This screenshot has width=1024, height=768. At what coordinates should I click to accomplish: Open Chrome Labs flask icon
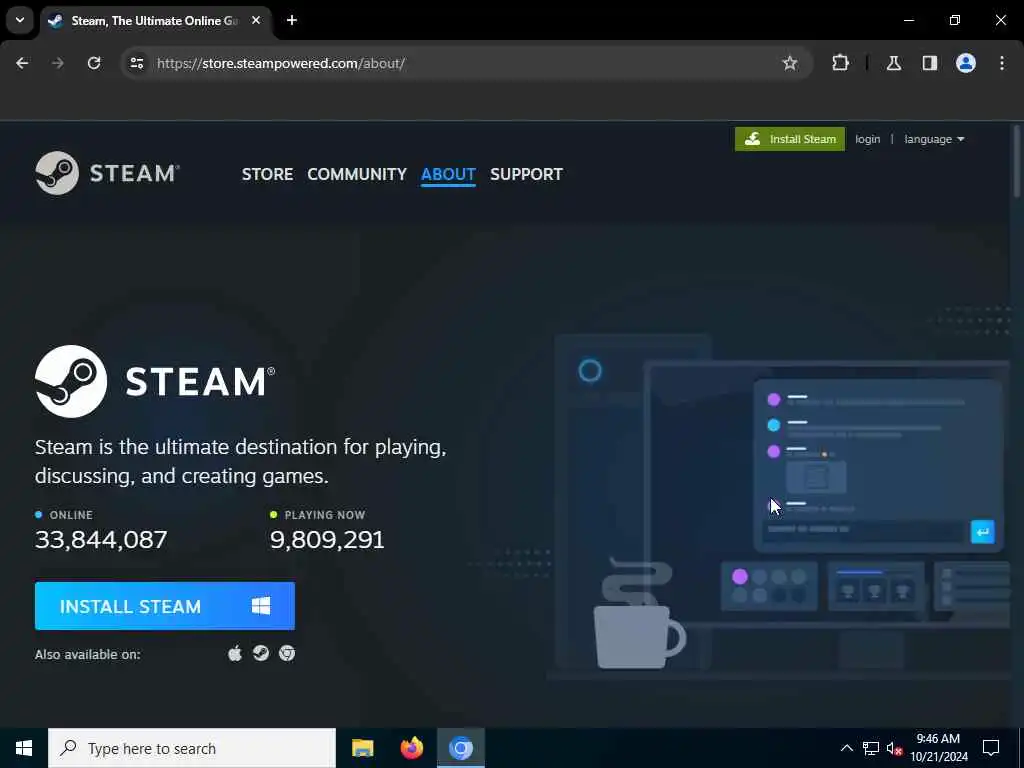tap(894, 63)
